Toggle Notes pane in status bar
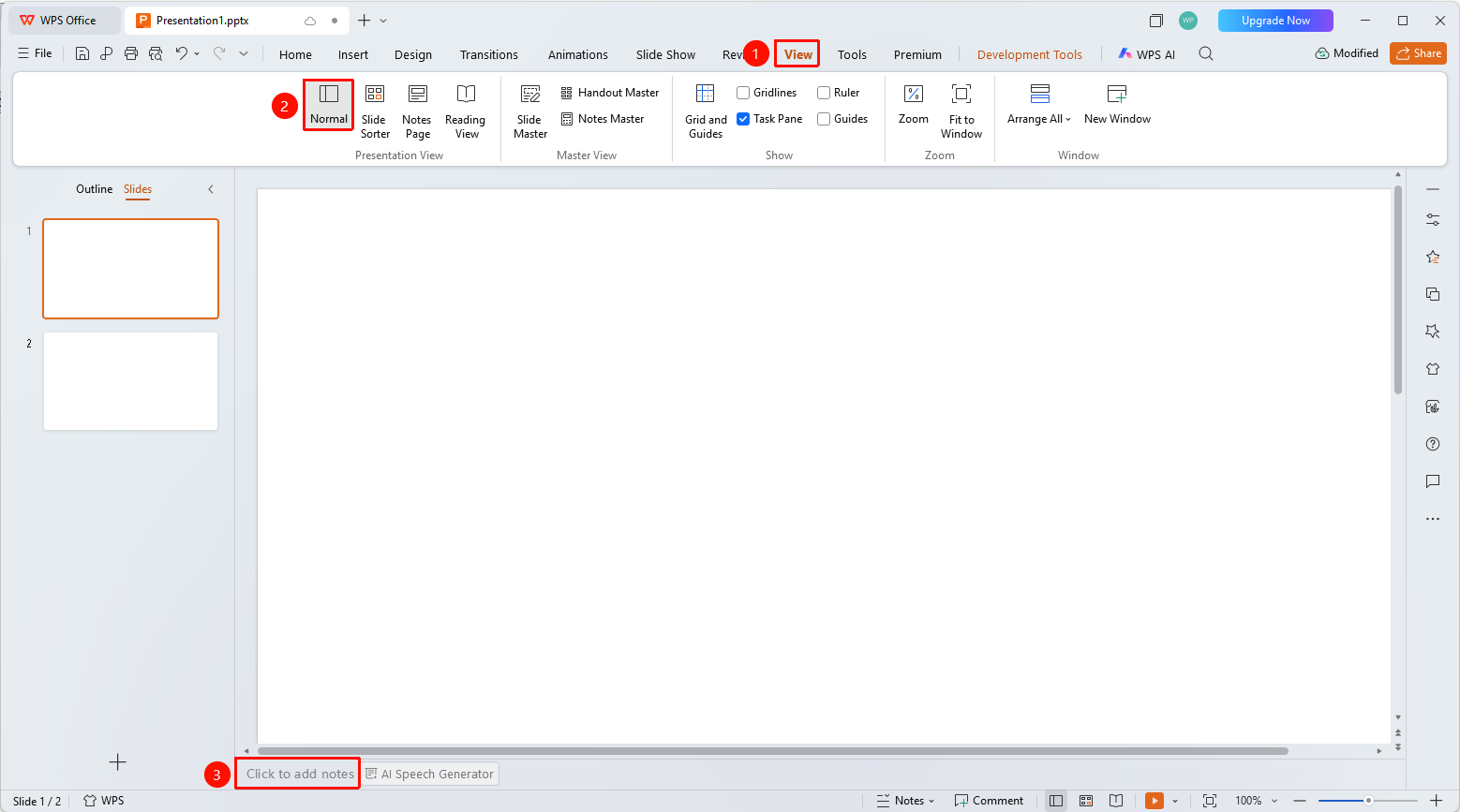Image resolution: width=1460 pixels, height=812 pixels. (905, 801)
